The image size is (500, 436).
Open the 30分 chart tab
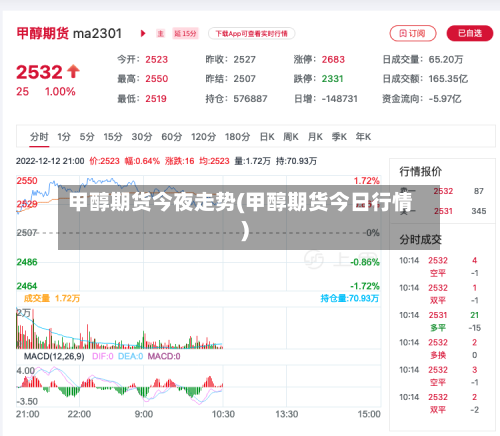coord(142,137)
